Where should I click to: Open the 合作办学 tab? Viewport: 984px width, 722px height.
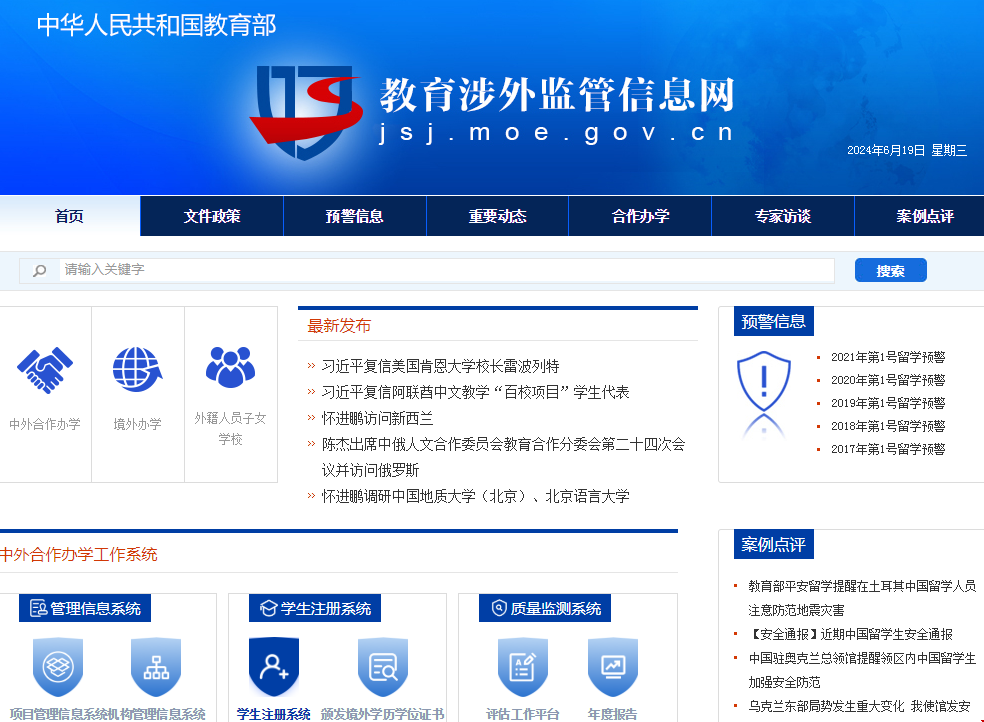(x=639, y=215)
